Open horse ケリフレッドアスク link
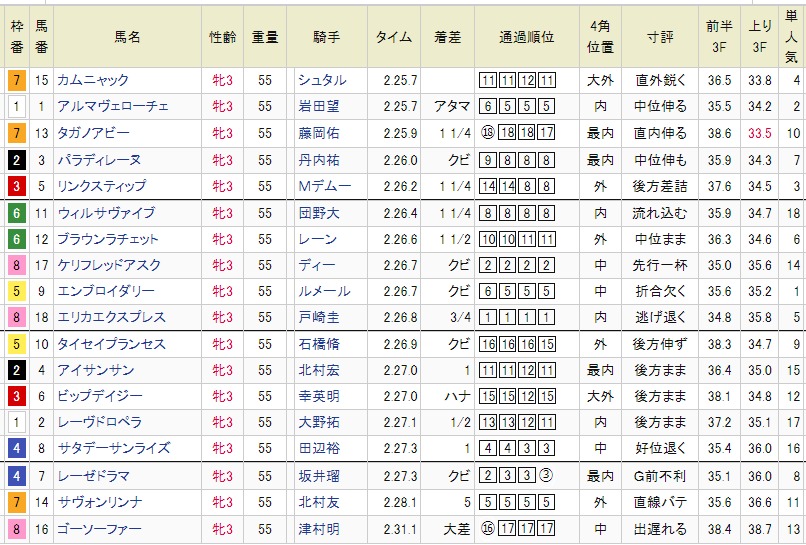Screen dimensions: 806x545 click(x=109, y=265)
